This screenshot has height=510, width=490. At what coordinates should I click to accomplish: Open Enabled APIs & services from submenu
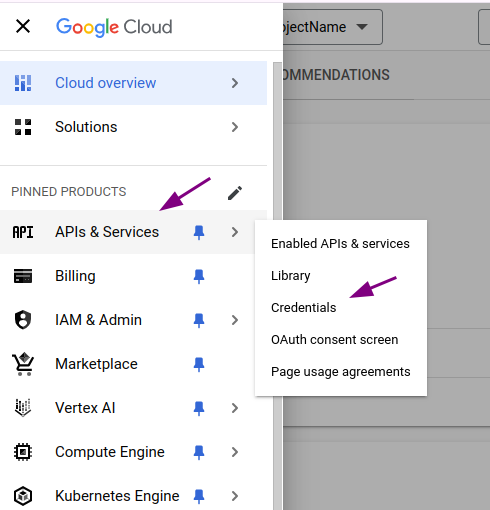point(341,244)
